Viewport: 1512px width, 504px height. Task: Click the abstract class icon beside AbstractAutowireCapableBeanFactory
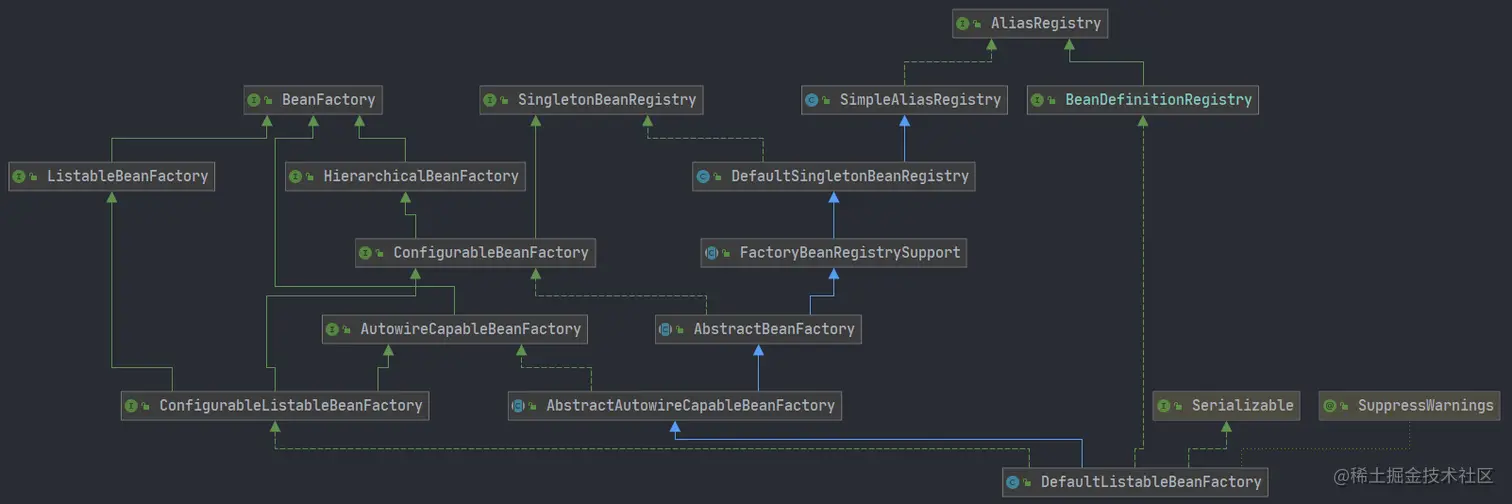(519, 406)
